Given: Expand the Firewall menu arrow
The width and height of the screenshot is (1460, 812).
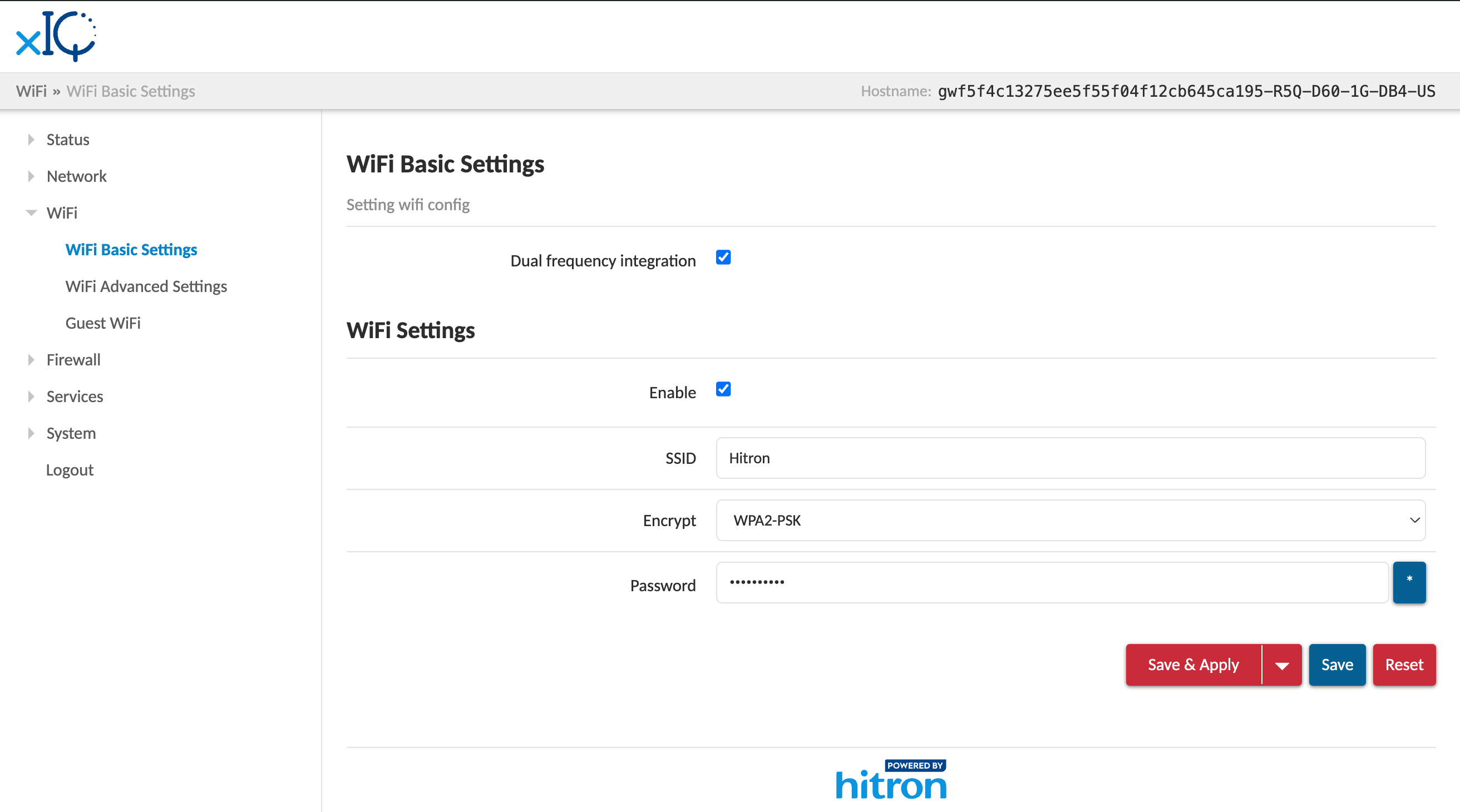Looking at the screenshot, I should point(31,360).
